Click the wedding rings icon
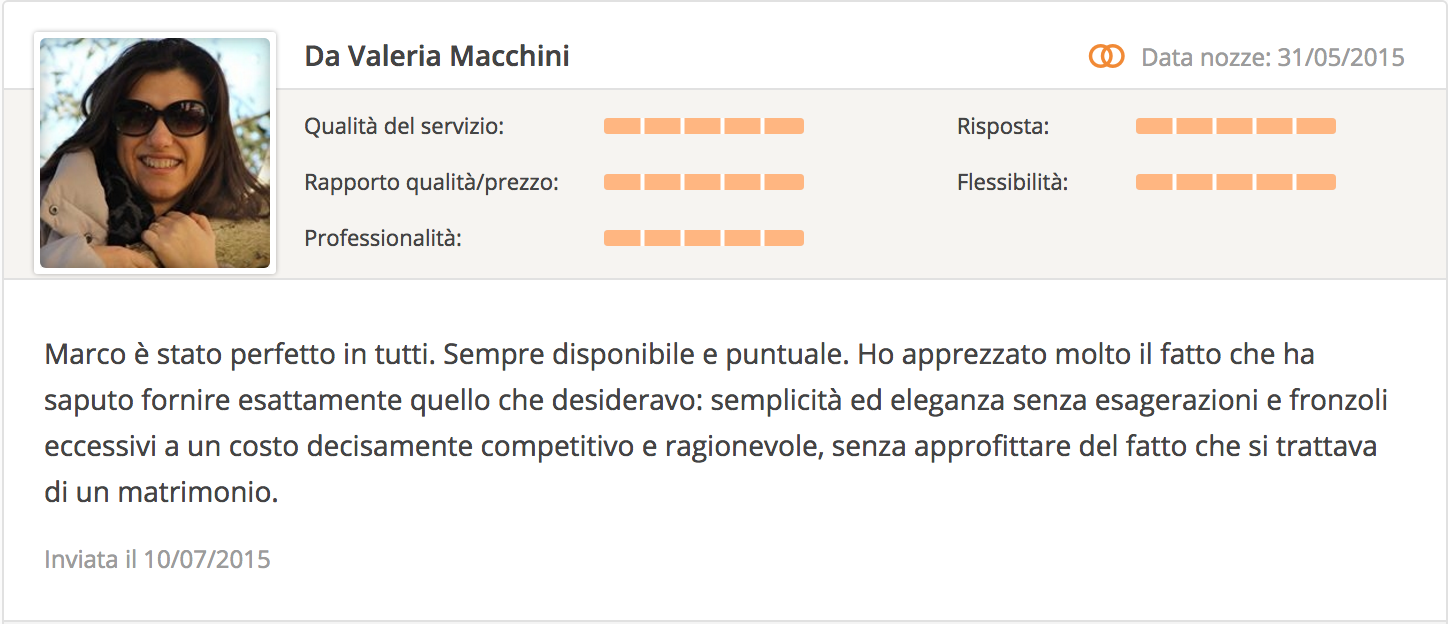The height and width of the screenshot is (624, 1448). [1106, 57]
